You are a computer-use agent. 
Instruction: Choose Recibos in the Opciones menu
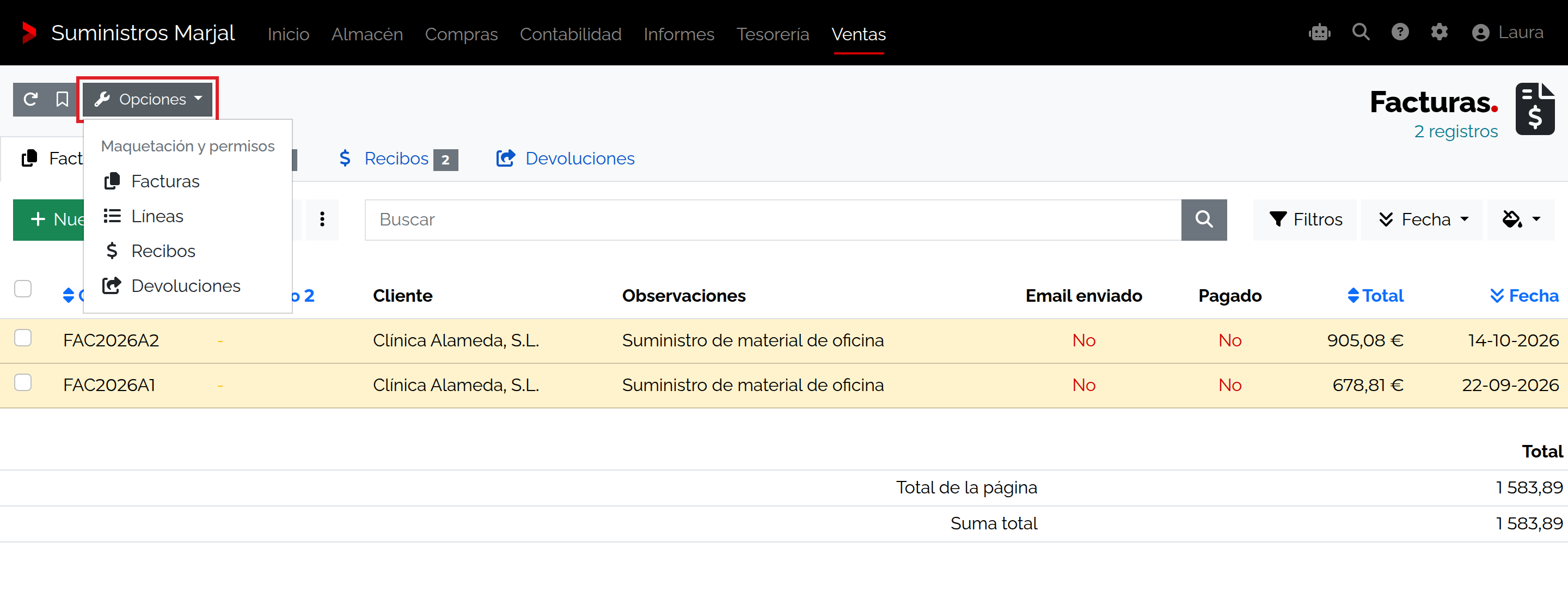pos(187,251)
